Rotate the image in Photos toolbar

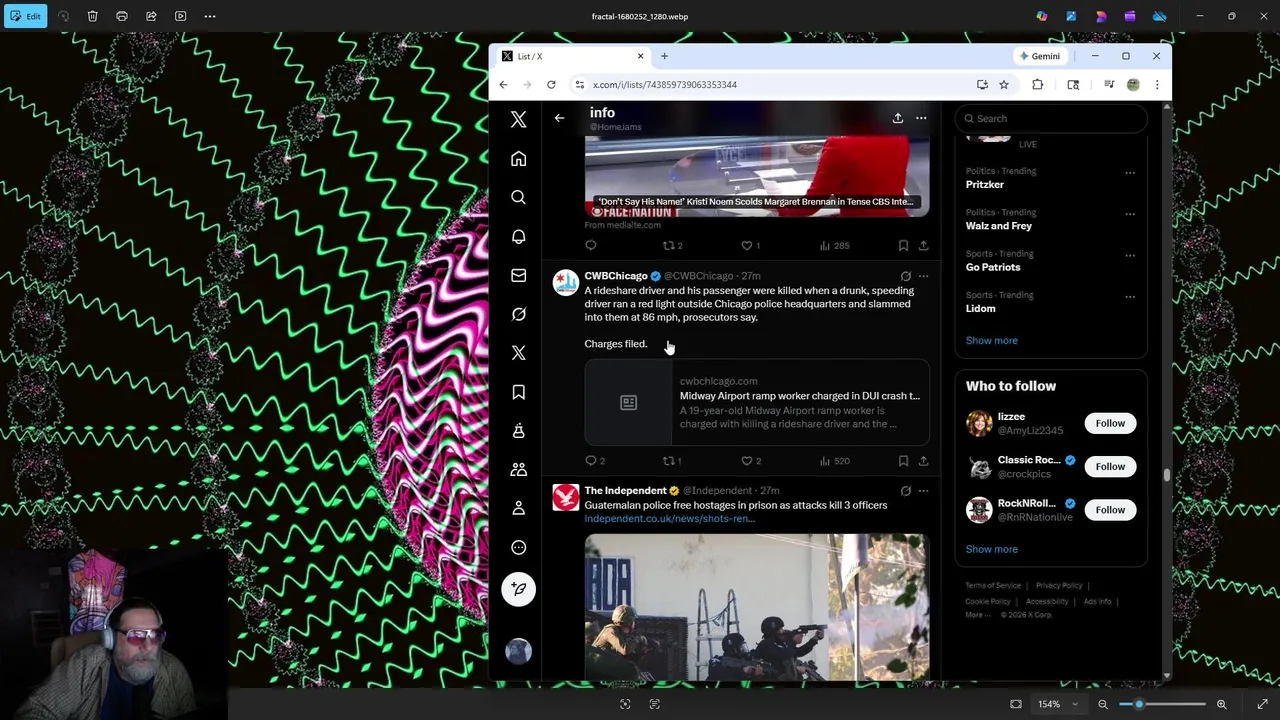64,16
